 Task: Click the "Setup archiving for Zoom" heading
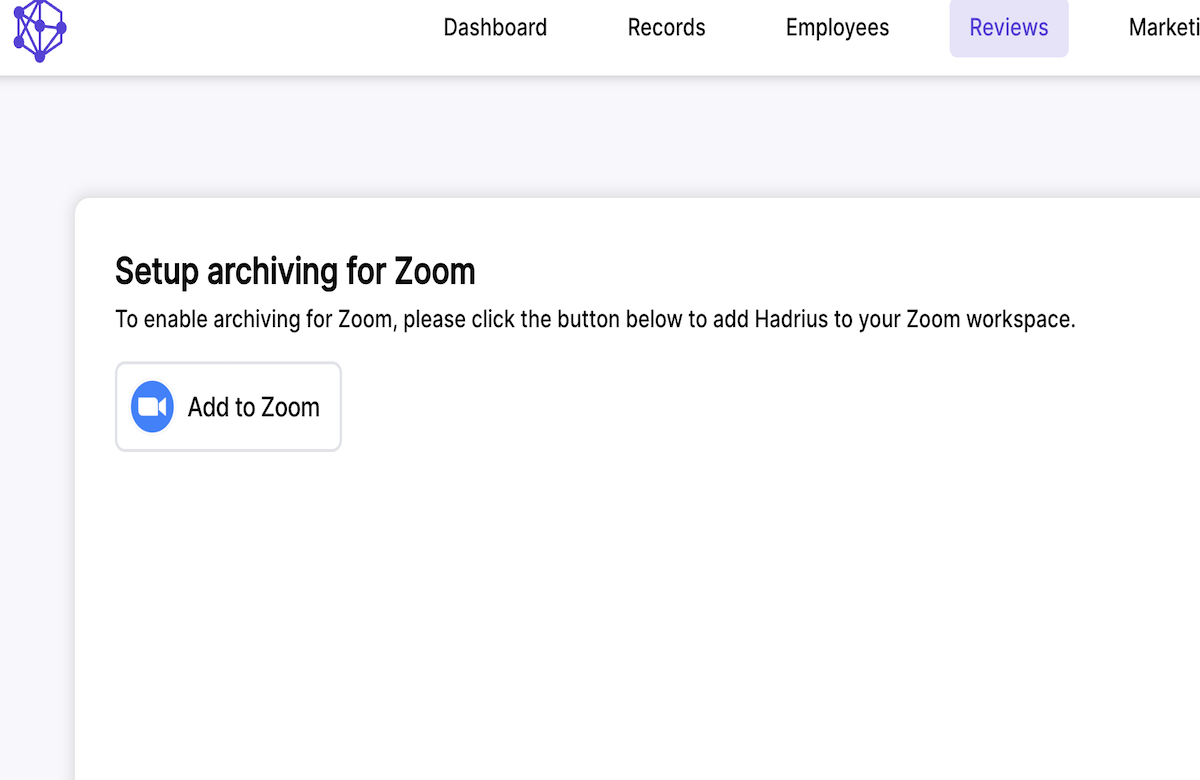point(295,271)
